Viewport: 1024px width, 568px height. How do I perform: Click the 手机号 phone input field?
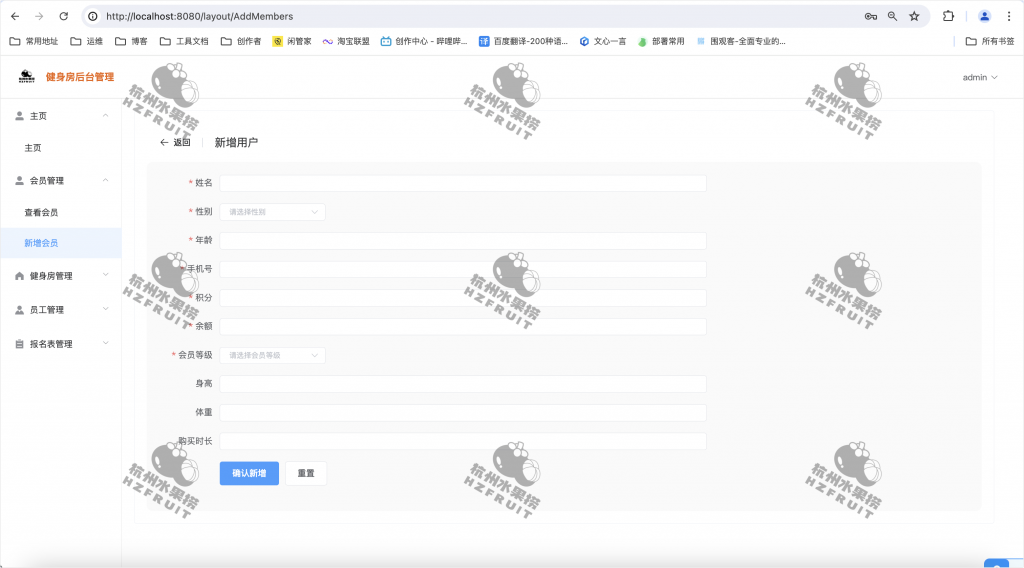click(x=463, y=270)
